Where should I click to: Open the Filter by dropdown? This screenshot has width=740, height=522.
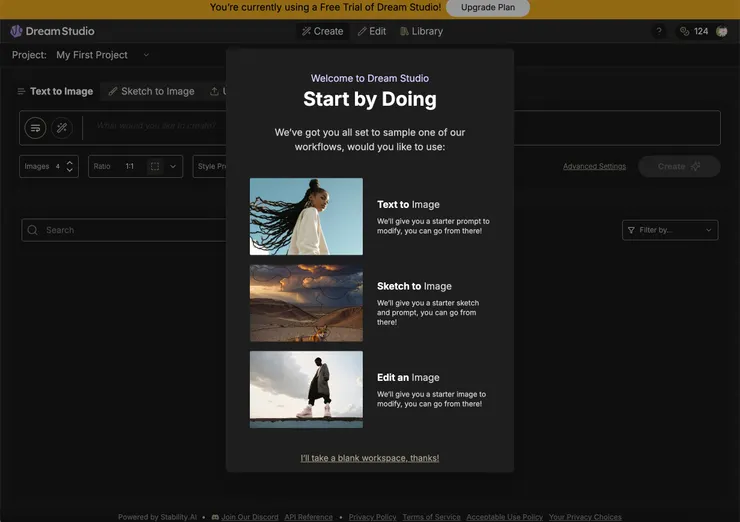(669, 230)
